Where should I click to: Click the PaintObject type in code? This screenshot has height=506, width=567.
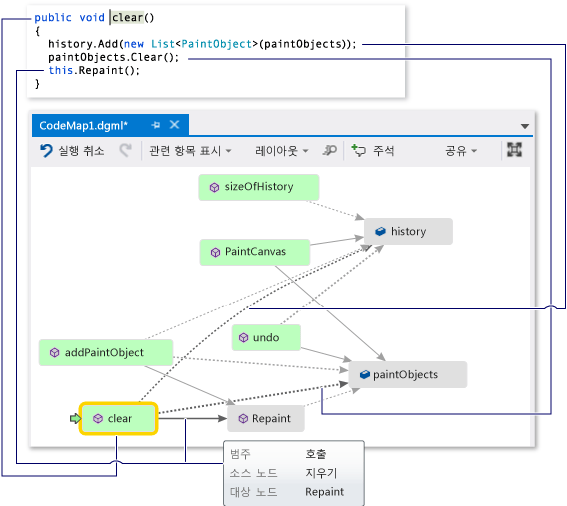coord(216,44)
